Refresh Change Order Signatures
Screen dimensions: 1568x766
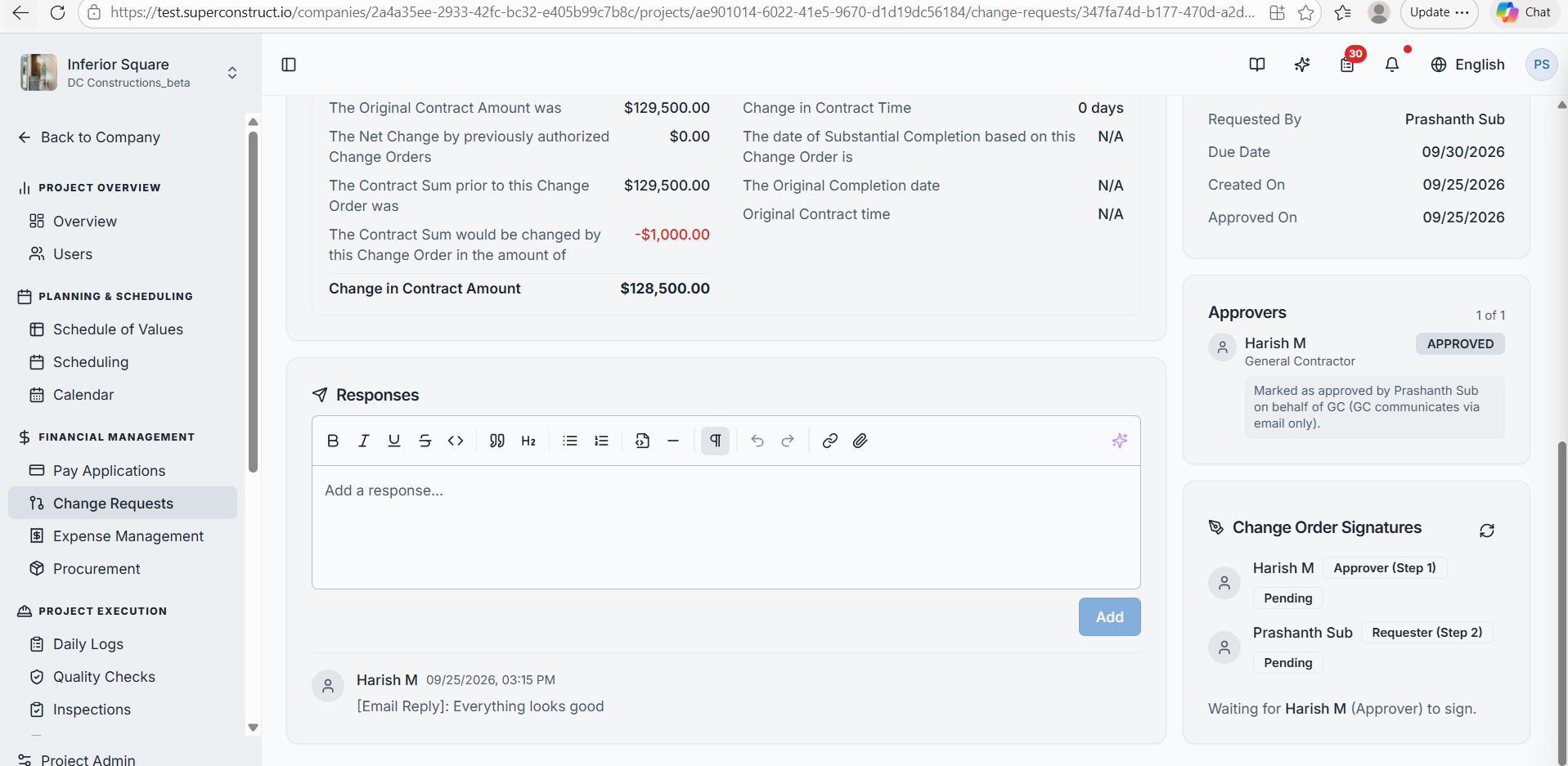point(1487,531)
